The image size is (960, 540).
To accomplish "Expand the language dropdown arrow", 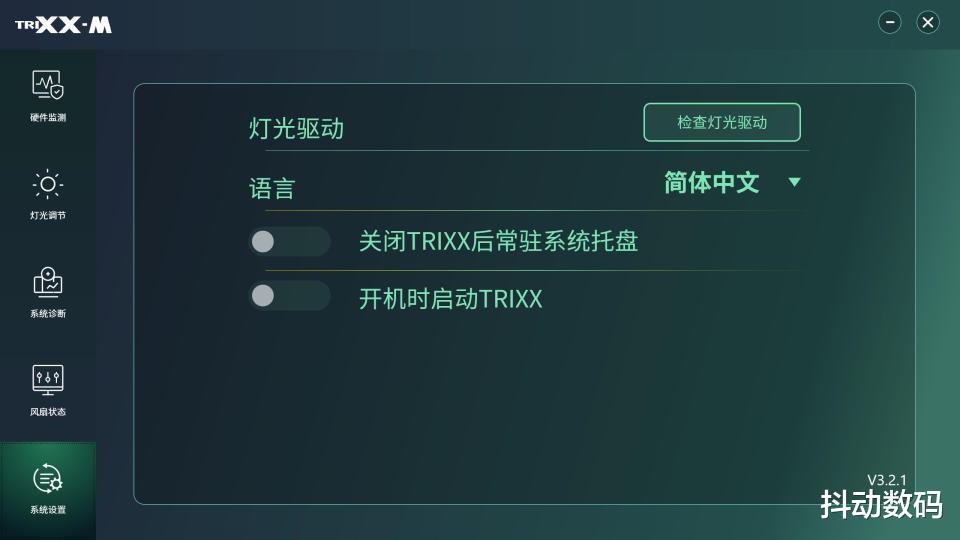I will (x=795, y=182).
